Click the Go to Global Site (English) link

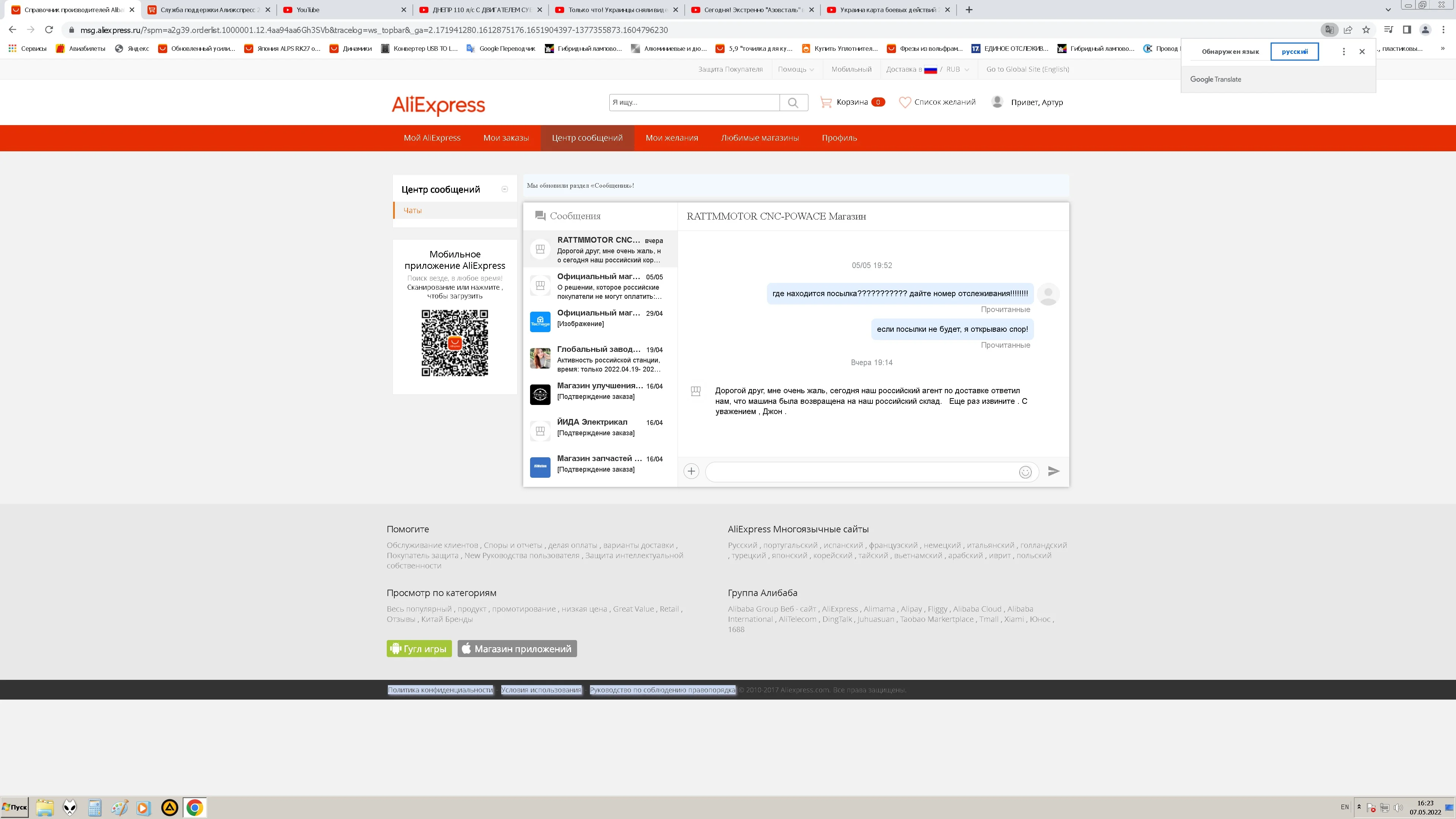coord(1027,69)
